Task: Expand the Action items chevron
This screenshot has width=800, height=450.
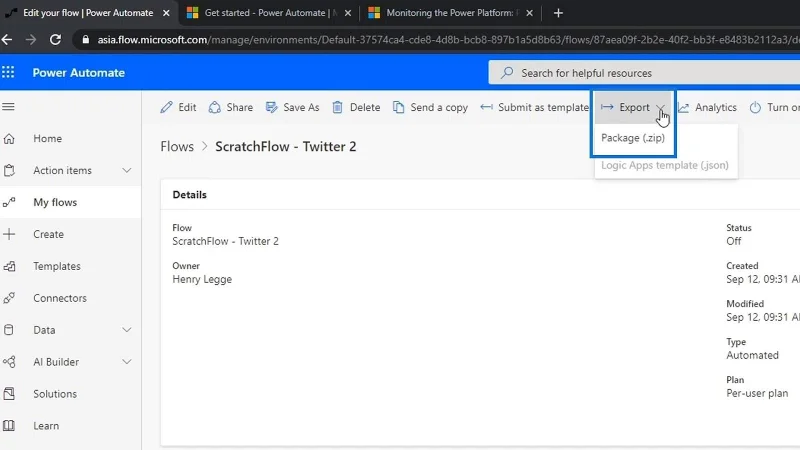Action: click(127, 170)
